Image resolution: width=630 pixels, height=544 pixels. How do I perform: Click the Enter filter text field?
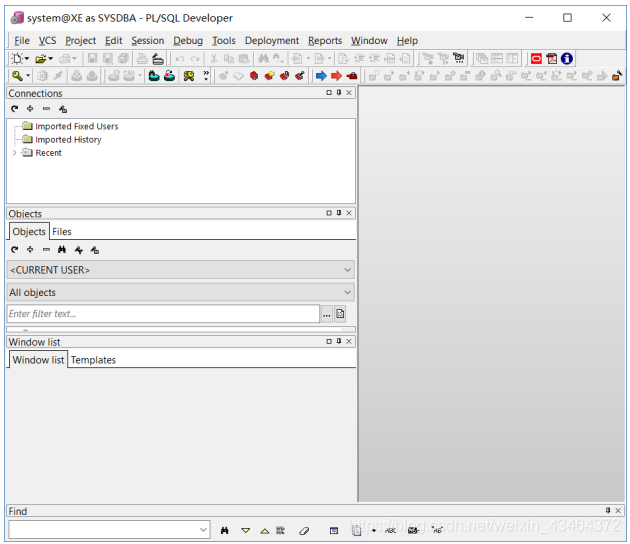pos(163,314)
